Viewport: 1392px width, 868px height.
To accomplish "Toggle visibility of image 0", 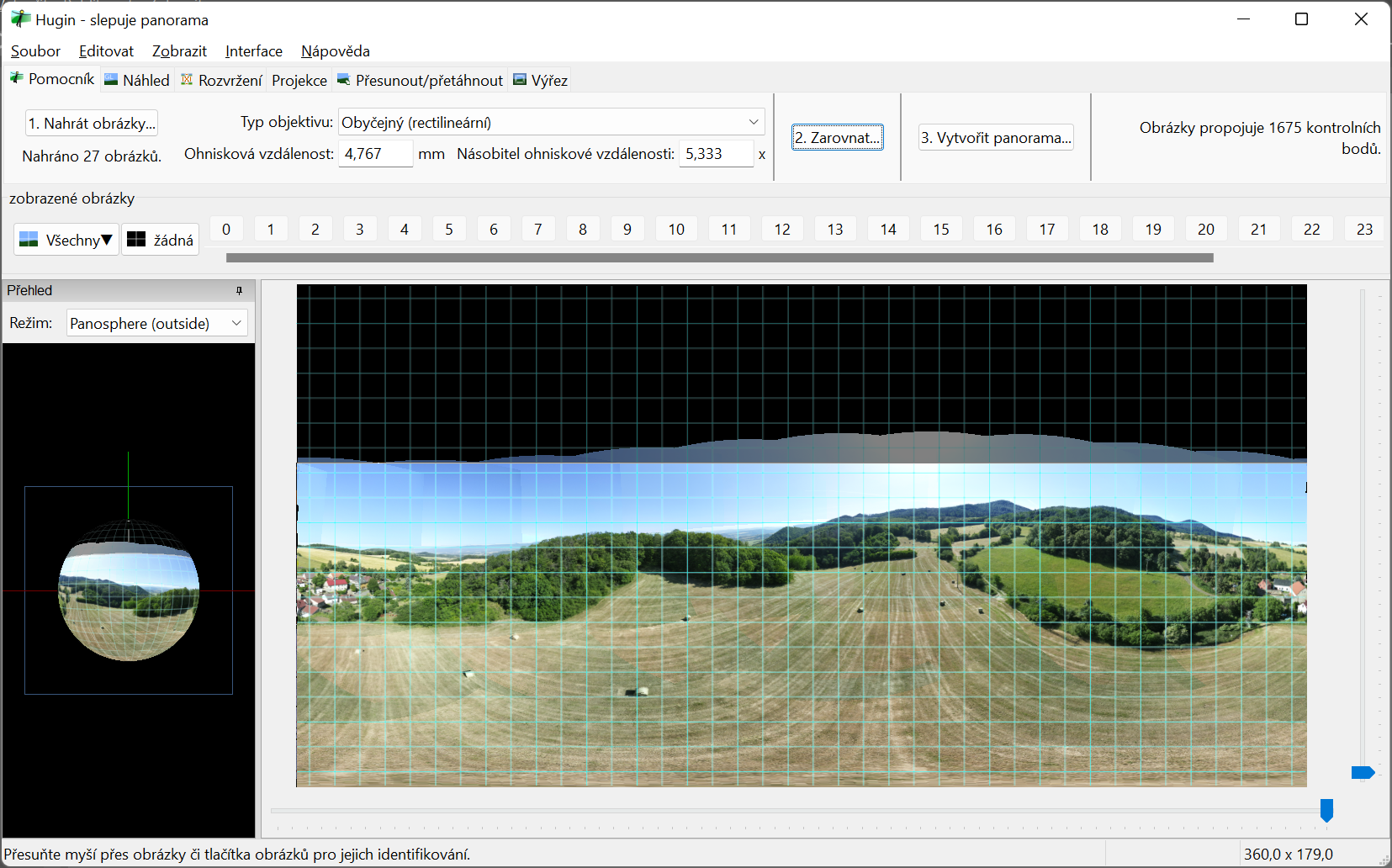I will [x=226, y=229].
